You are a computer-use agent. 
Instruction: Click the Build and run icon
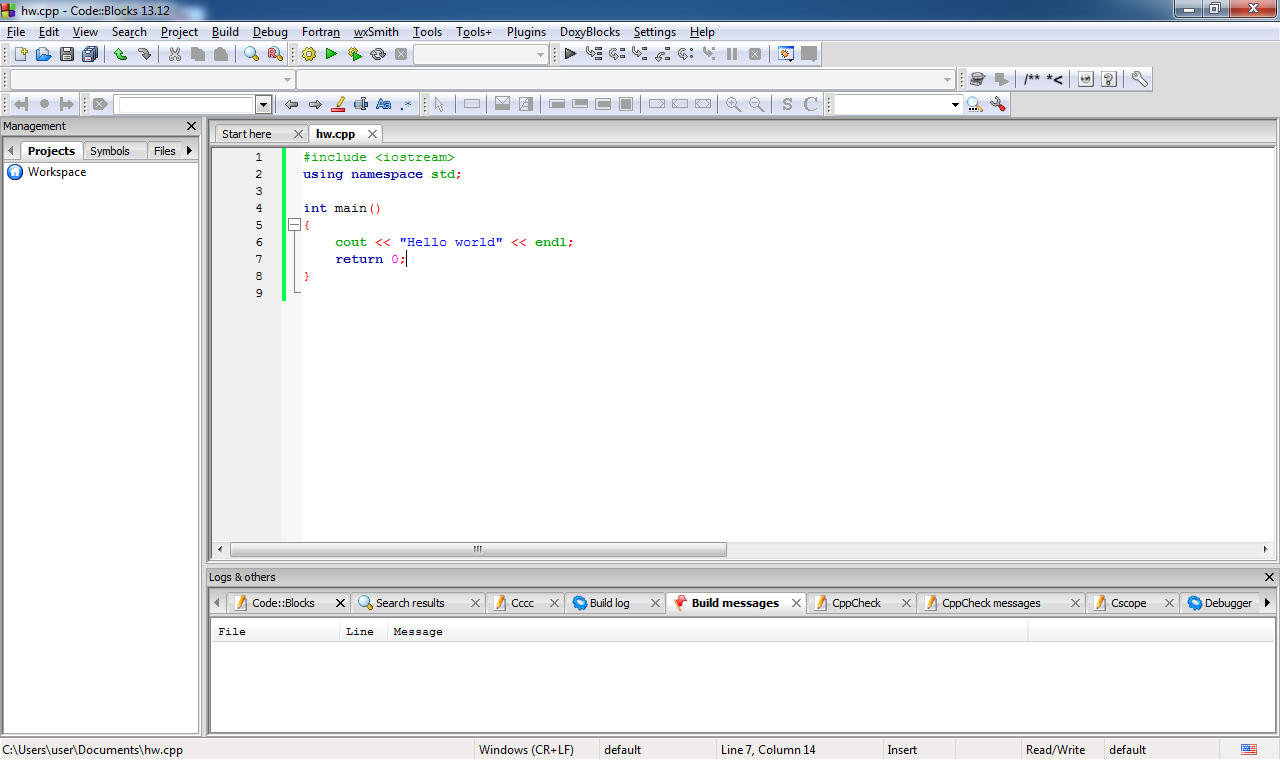tap(354, 54)
